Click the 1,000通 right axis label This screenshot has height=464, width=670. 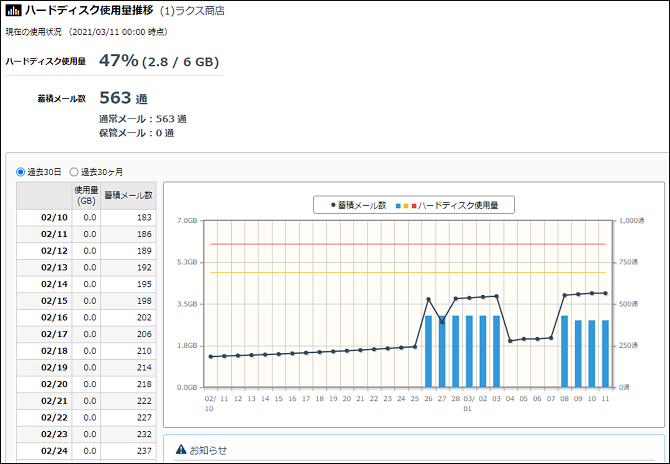631,220
